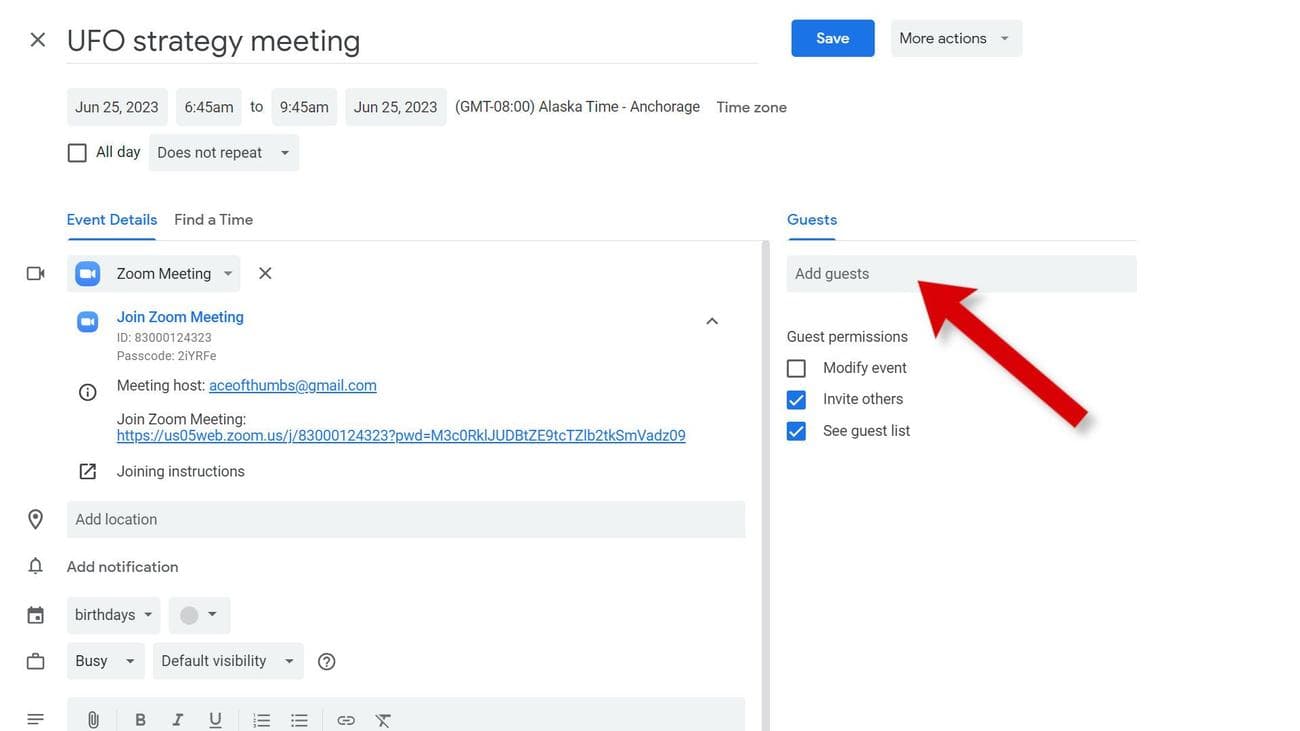Check the Modify event permission
1300x731 pixels.
[796, 368]
